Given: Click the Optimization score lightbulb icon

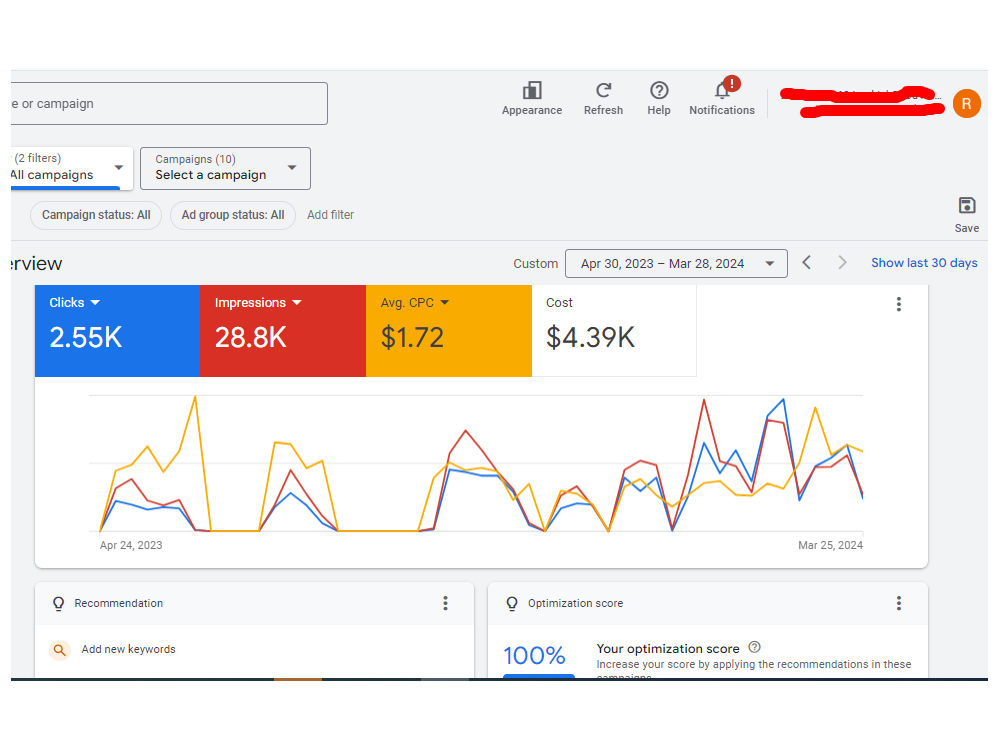Looking at the screenshot, I should (x=511, y=604).
